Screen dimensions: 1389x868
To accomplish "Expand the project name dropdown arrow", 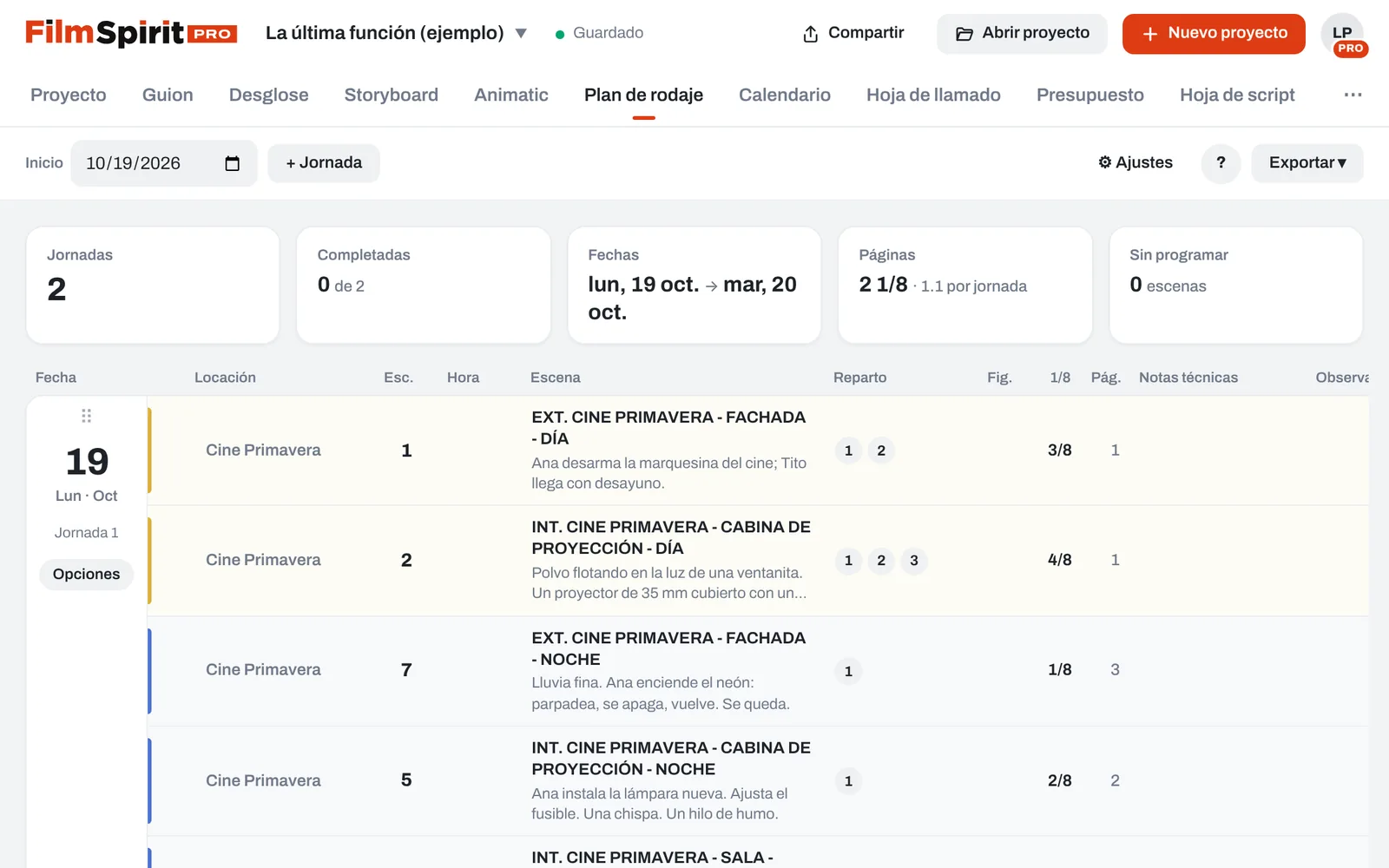I will pos(521,34).
